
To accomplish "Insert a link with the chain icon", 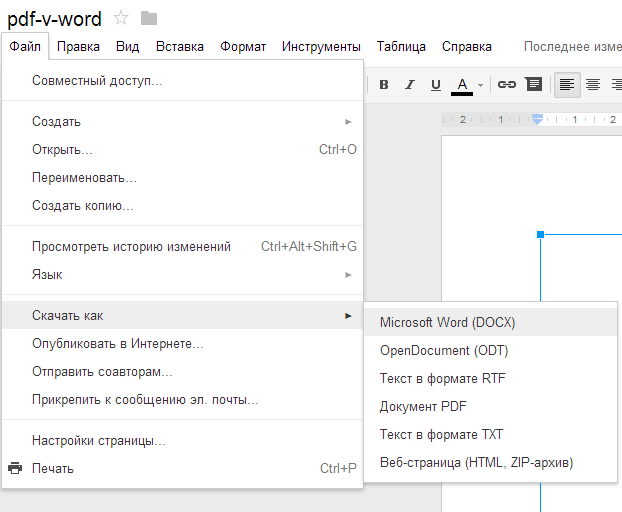I will coord(507,84).
